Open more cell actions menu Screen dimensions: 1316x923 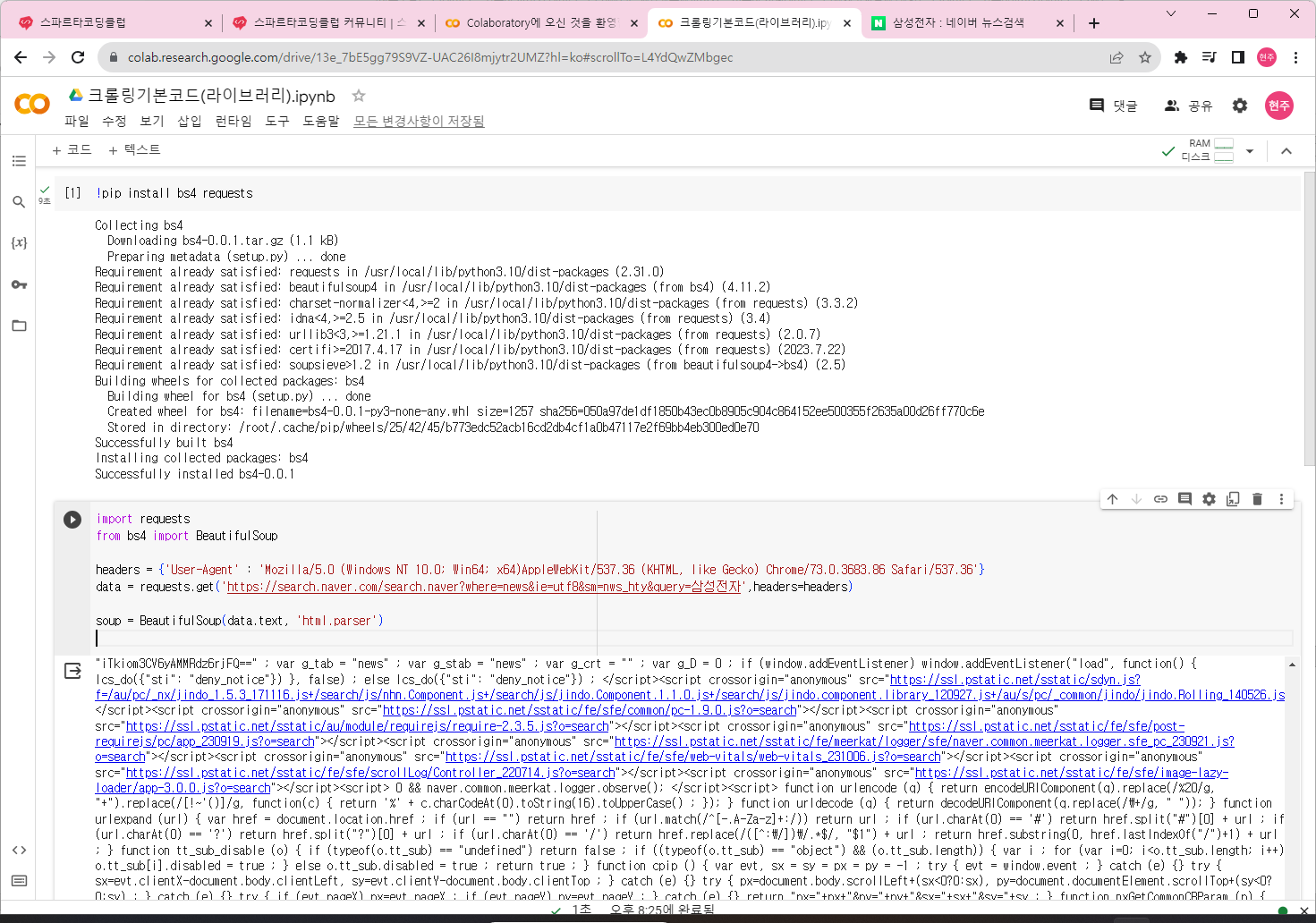coord(1281,499)
